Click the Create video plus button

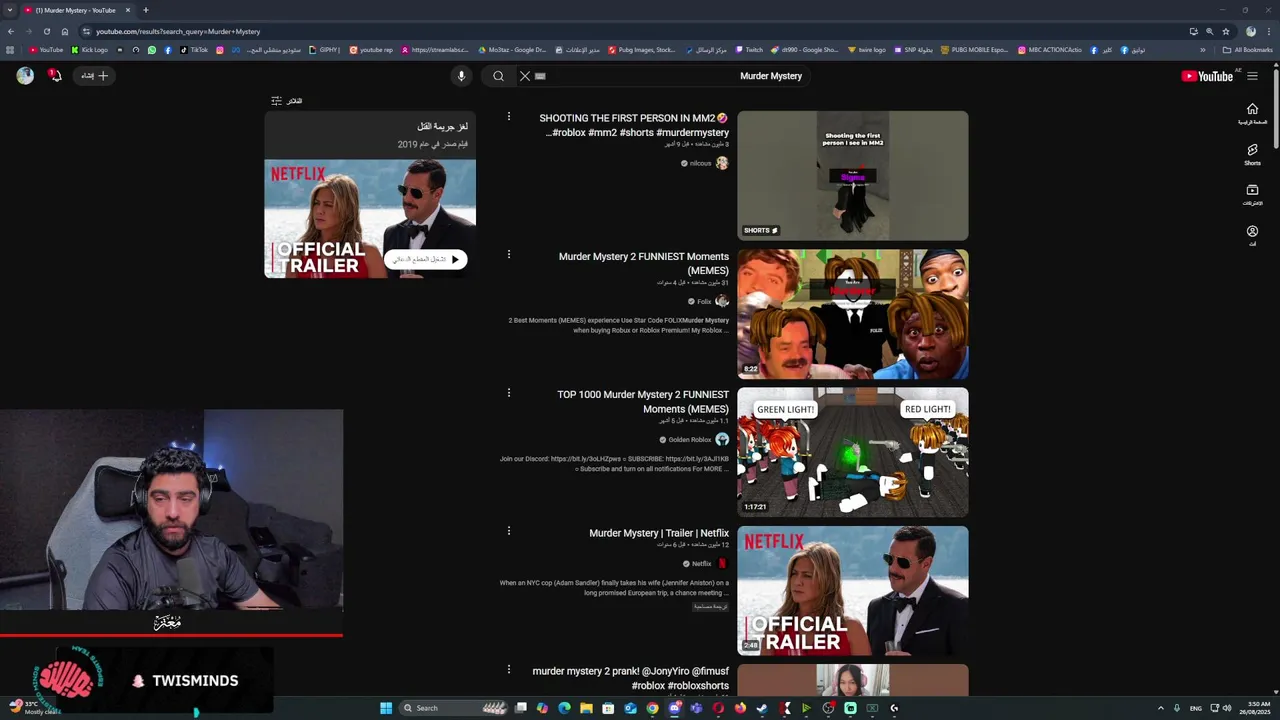95,76
